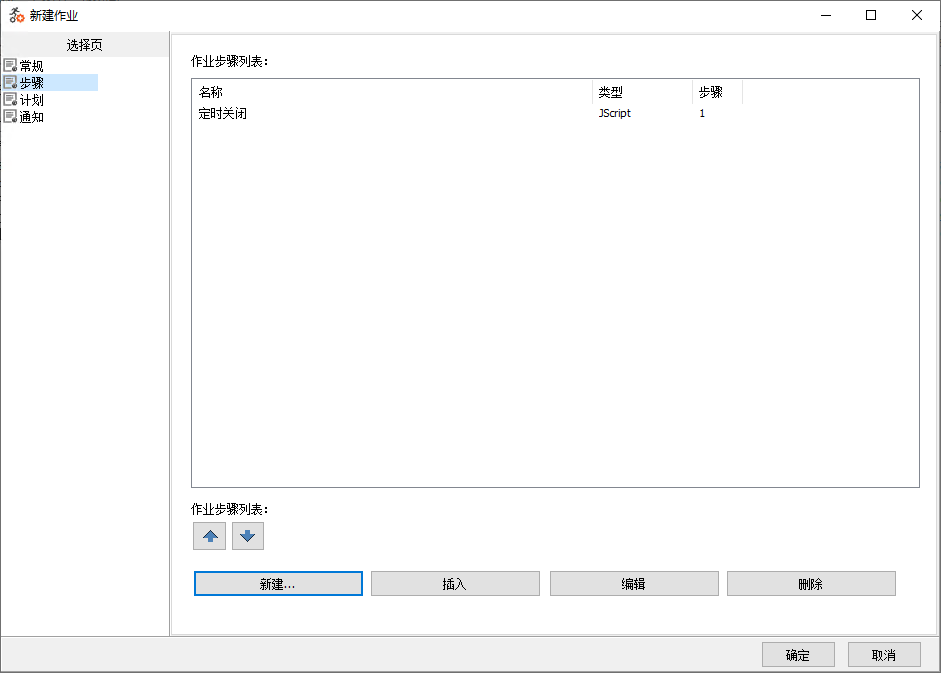Click the 计划 page icon
The height and width of the screenshot is (673, 941).
pyautogui.click(x=10, y=99)
